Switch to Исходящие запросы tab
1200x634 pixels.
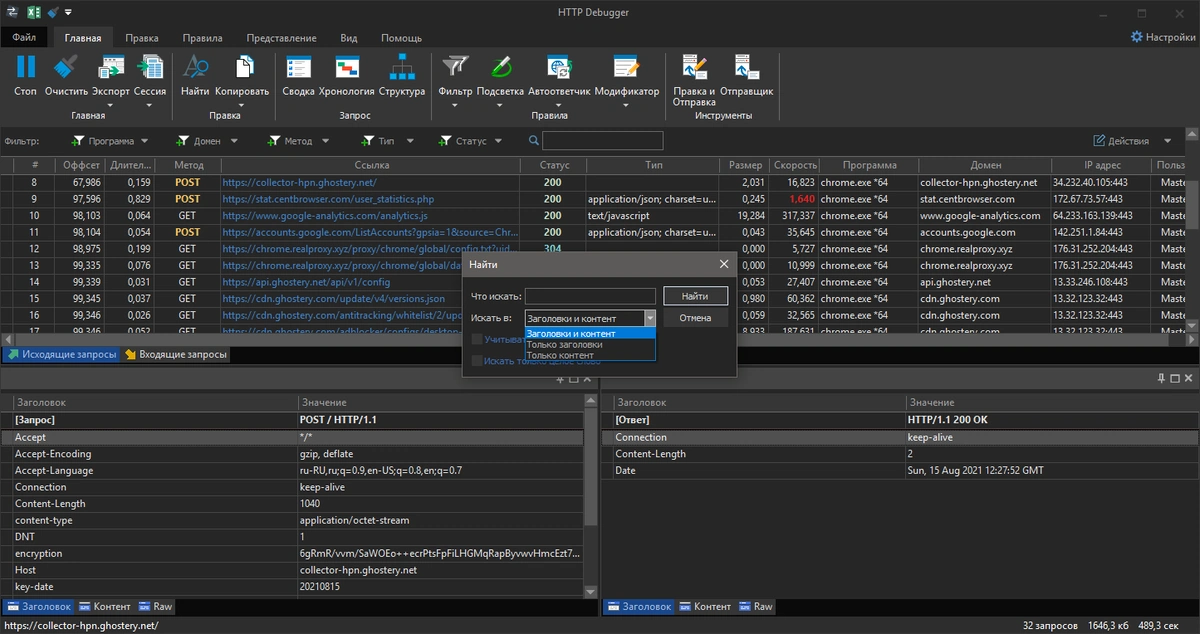coord(61,354)
